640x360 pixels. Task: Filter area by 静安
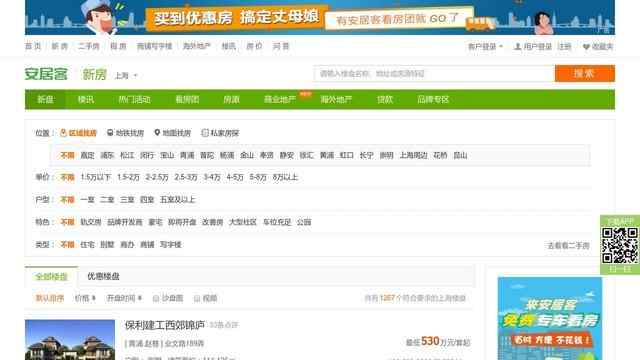click(x=287, y=155)
